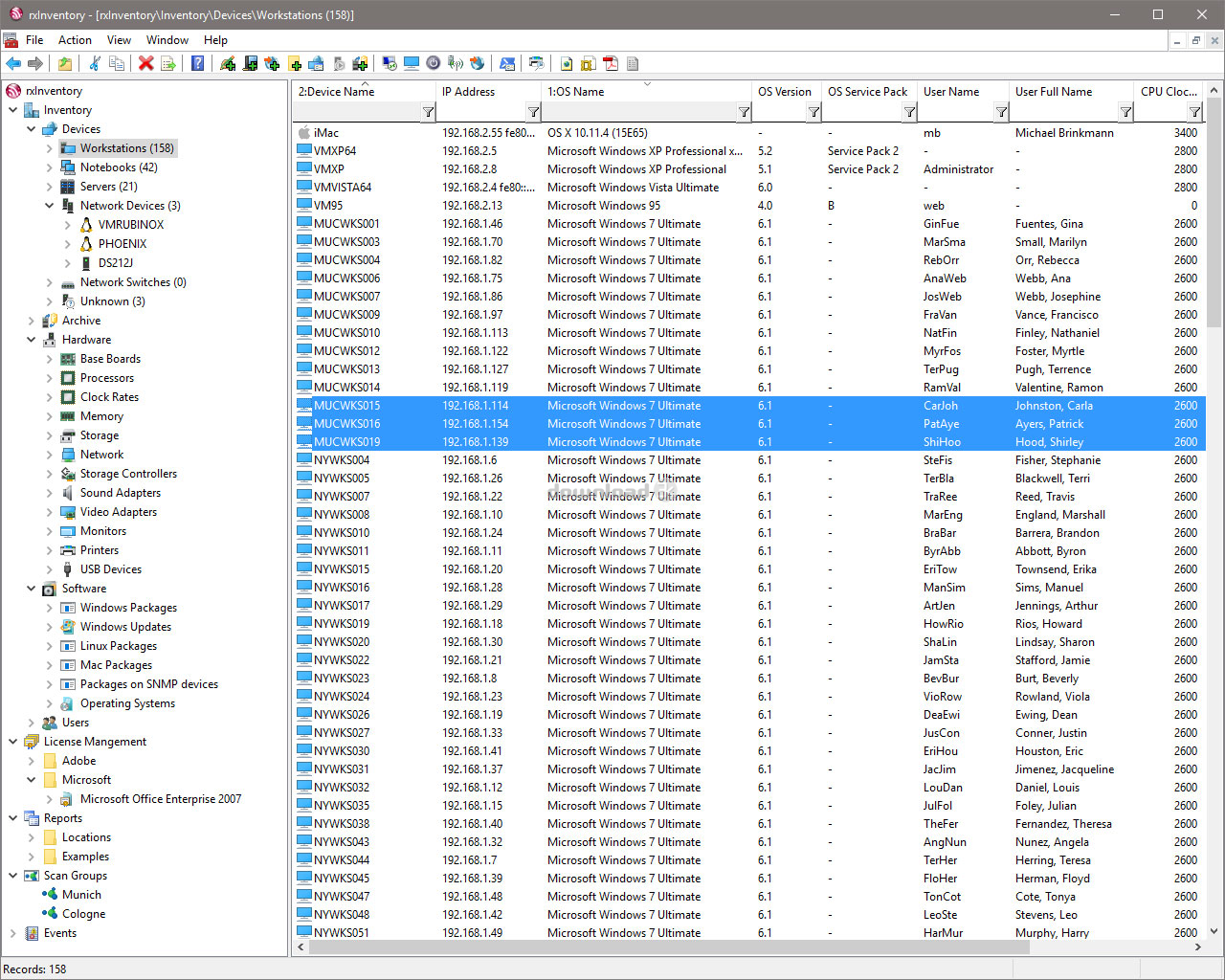Sort by the 2:Device Name column header
The image size is (1225, 980).
(365, 92)
